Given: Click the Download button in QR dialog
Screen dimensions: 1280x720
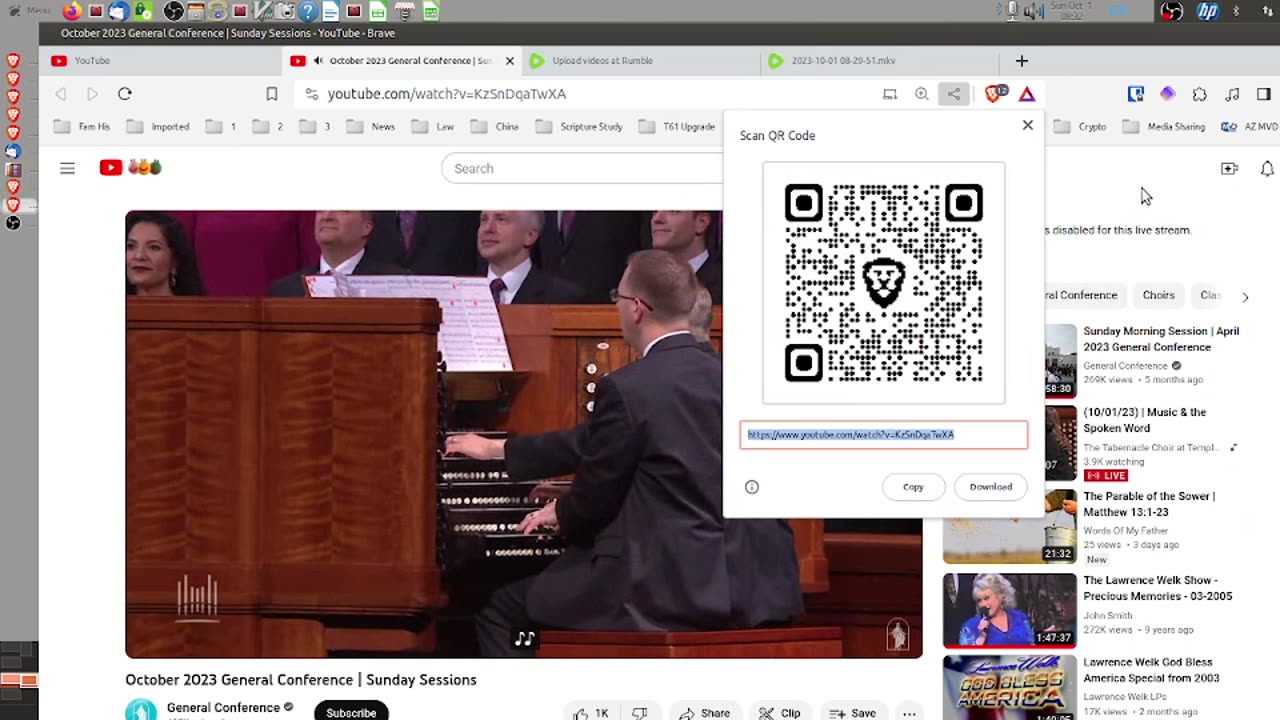Looking at the screenshot, I should coord(990,487).
